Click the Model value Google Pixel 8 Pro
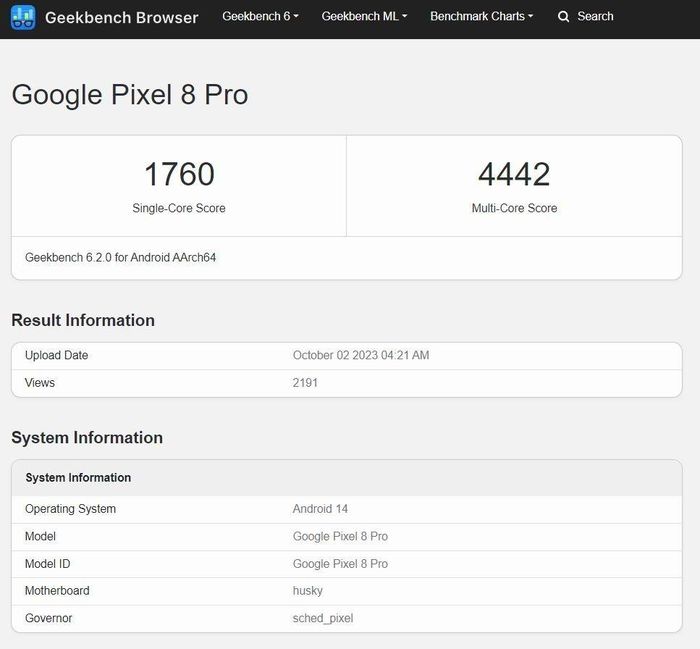The image size is (700, 649). click(x=340, y=537)
